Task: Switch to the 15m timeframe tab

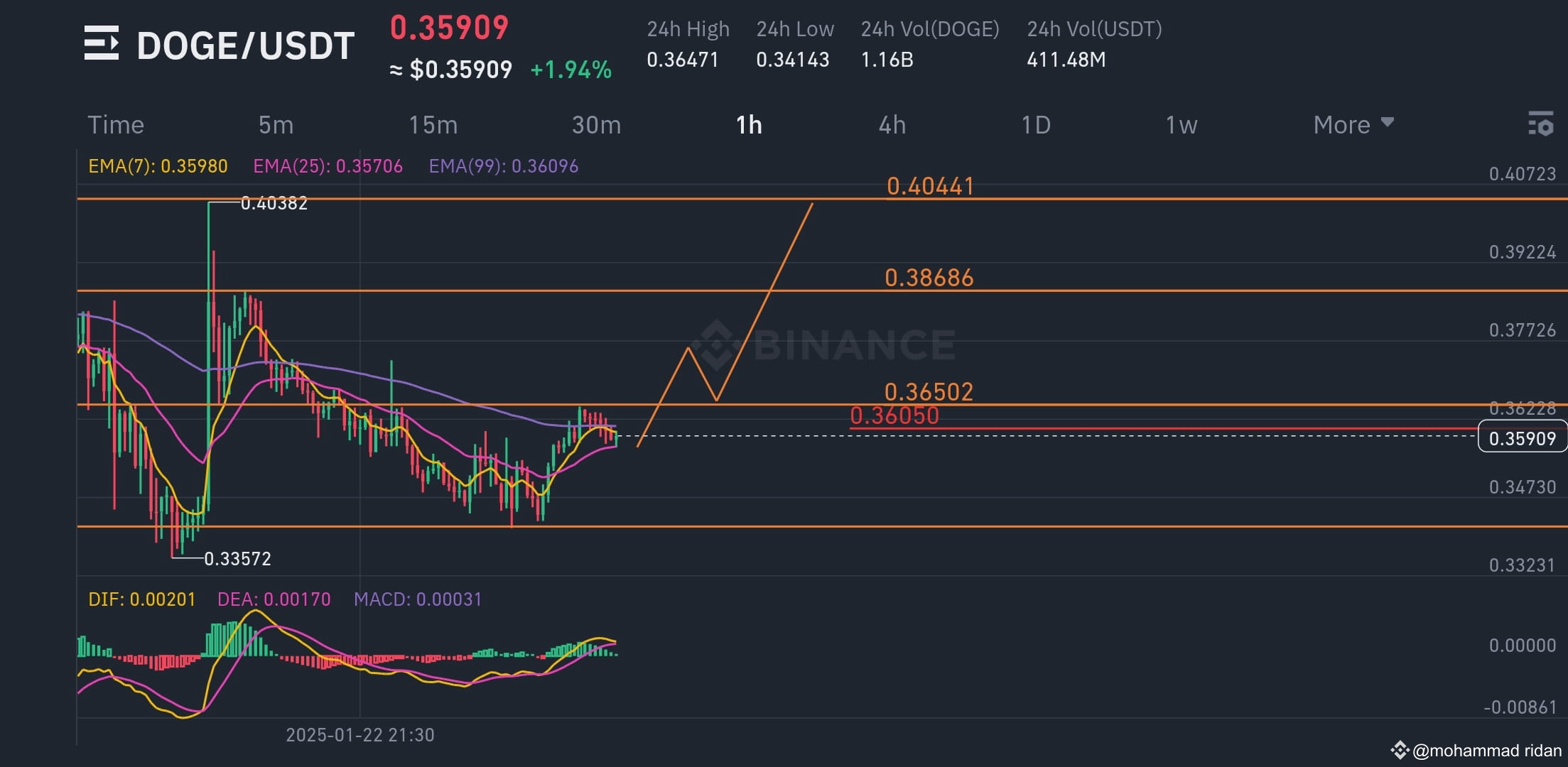Action: [433, 124]
